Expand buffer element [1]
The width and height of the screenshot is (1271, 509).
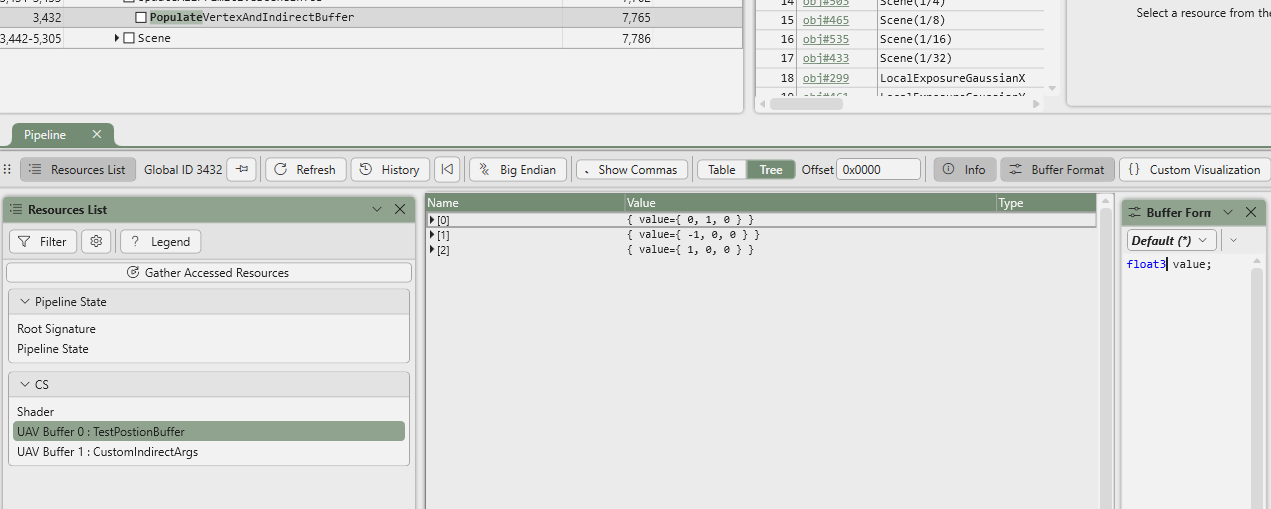tap(432, 234)
